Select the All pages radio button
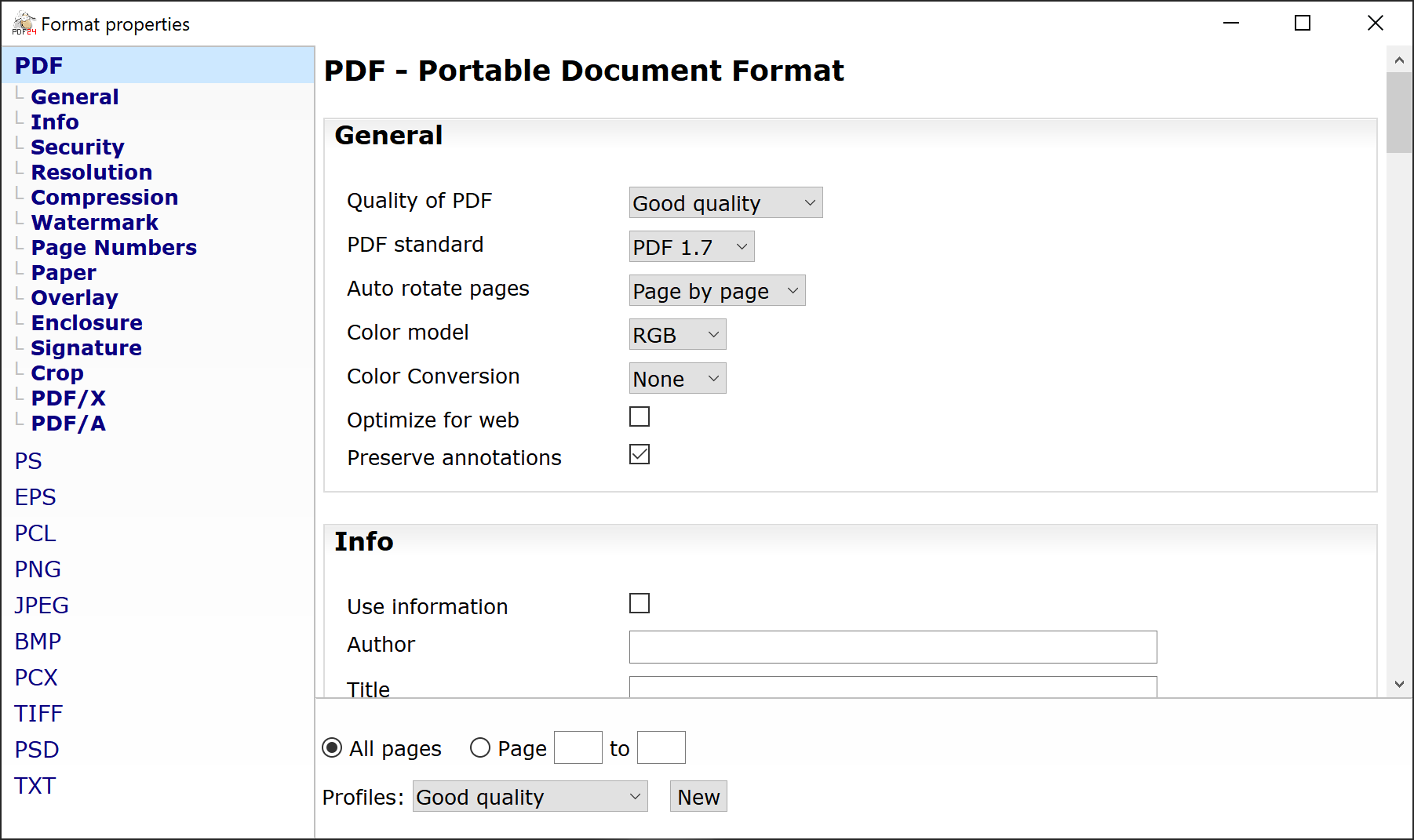The width and height of the screenshot is (1414, 840). coord(332,747)
